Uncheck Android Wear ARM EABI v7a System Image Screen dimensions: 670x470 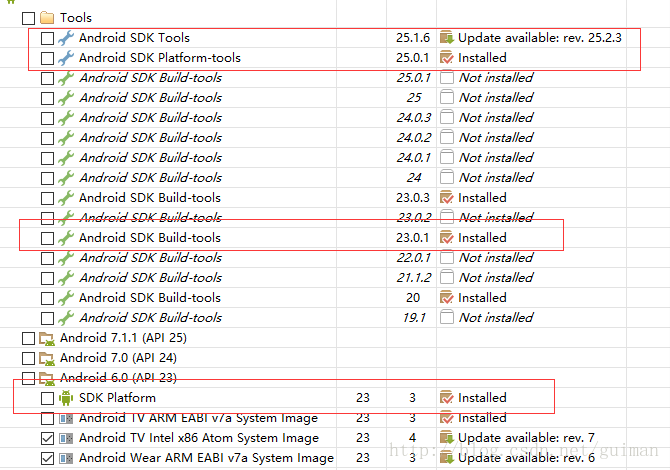pos(47,459)
